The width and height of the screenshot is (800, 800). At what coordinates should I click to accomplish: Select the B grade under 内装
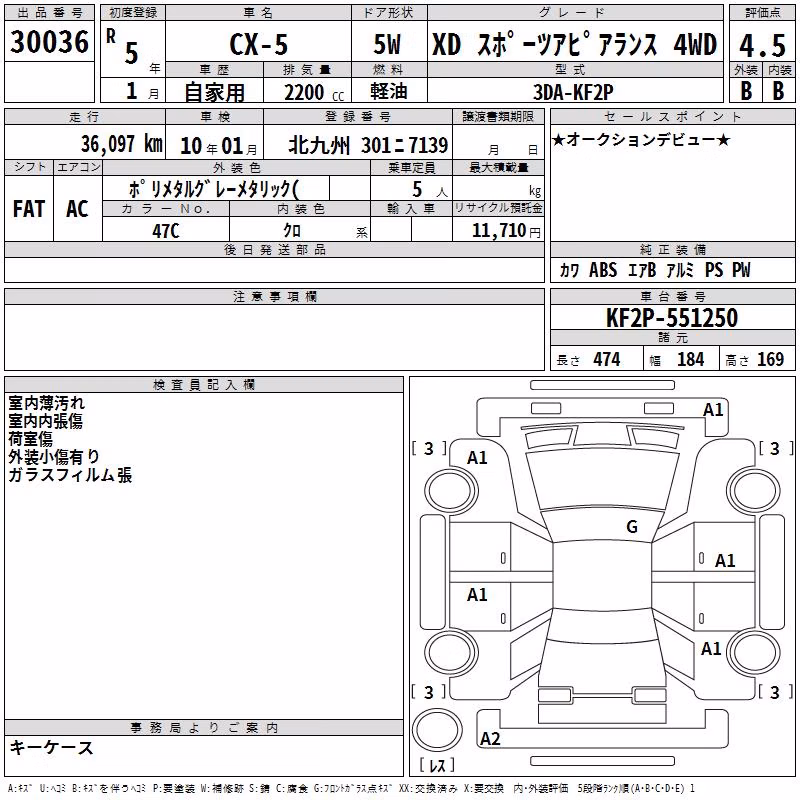pos(778,91)
